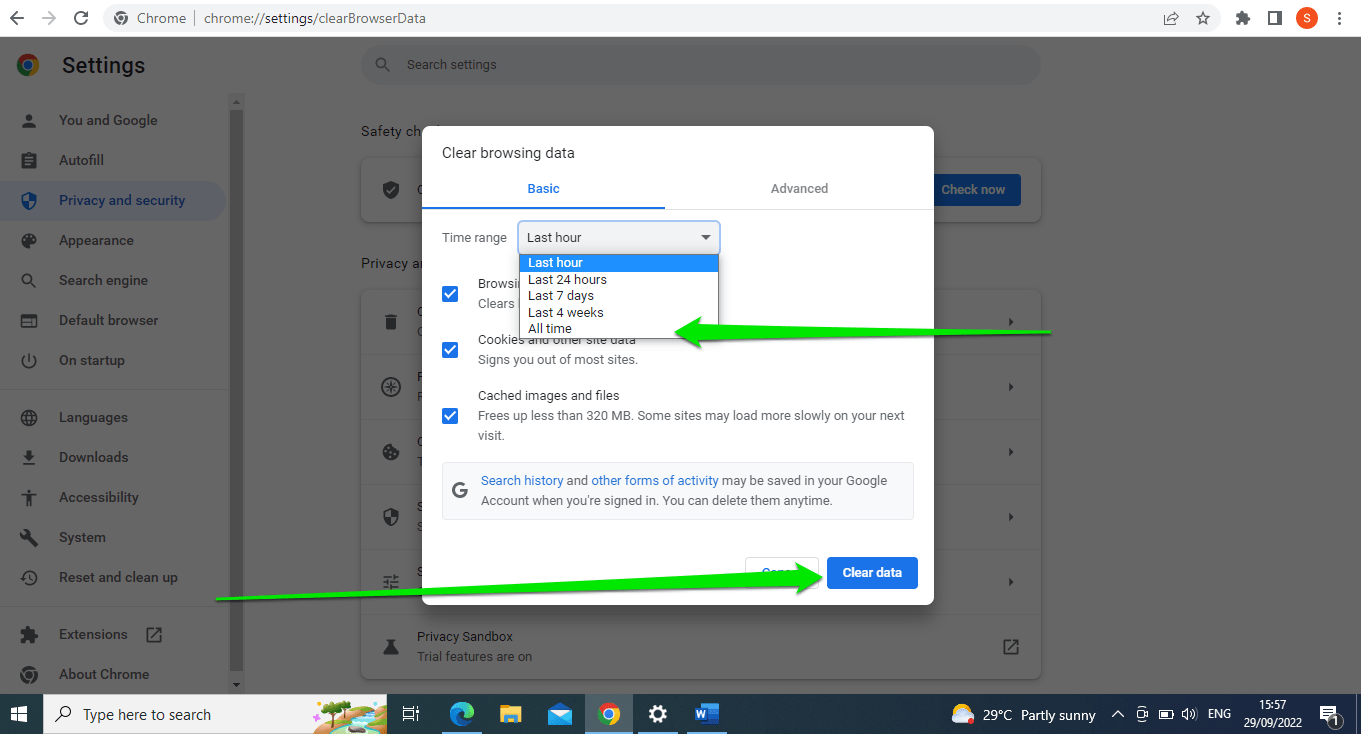Click the Clear data button

(872, 573)
